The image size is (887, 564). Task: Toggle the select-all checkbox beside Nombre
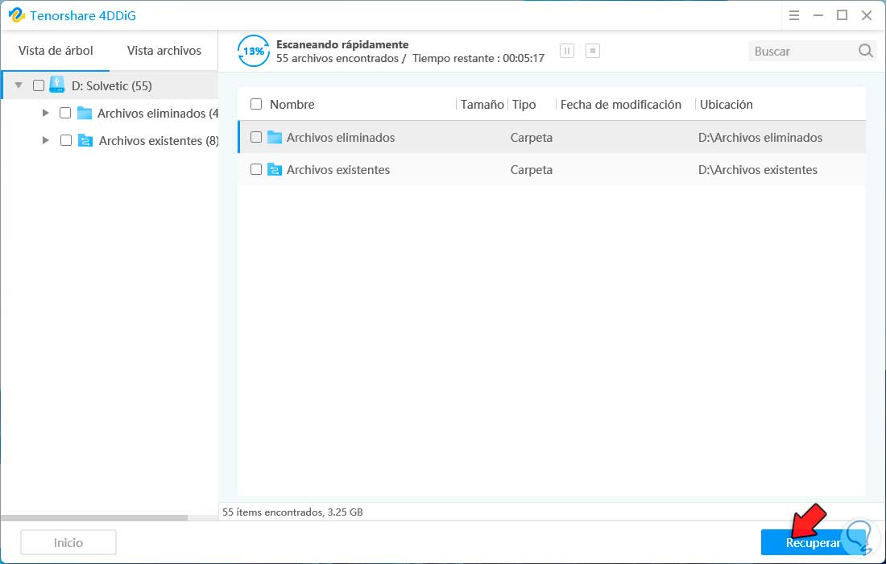click(x=256, y=104)
